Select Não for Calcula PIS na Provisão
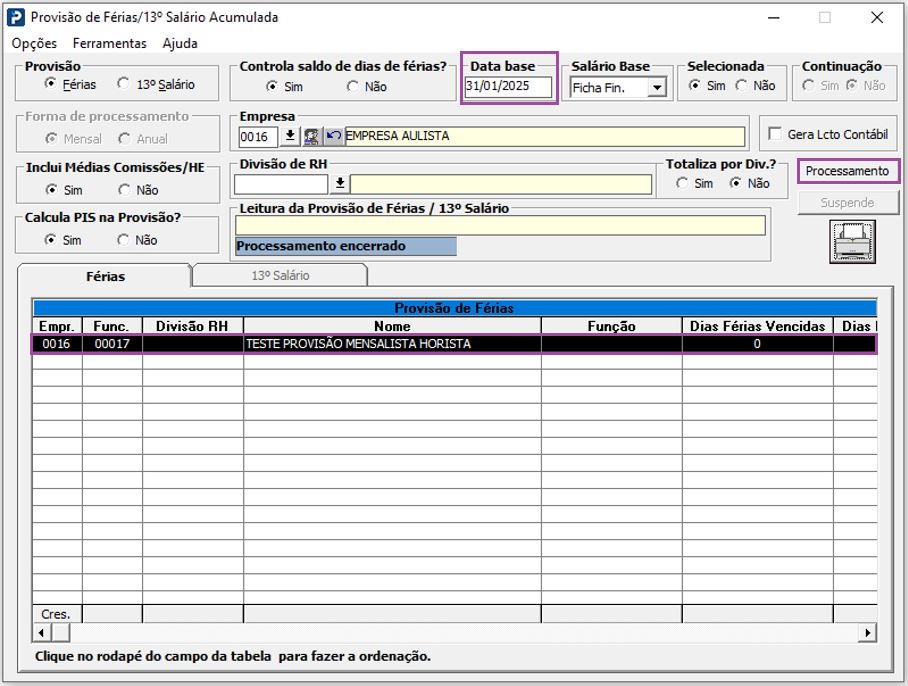 tap(123, 240)
